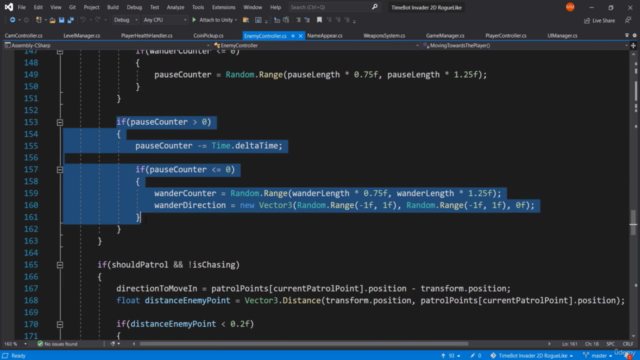Viewport: 640px width, 360px height.
Task: Close the EnemyController.cs tab
Action: click(x=300, y=36)
